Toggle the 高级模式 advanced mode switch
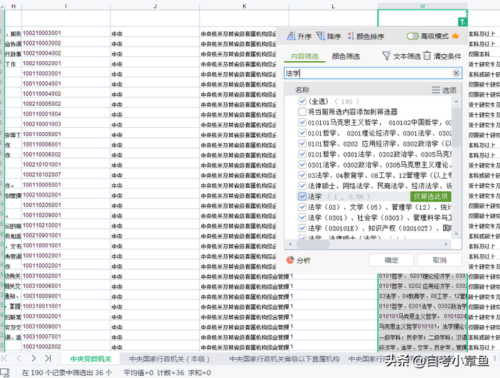This screenshot has width=500, height=378. [x=413, y=36]
